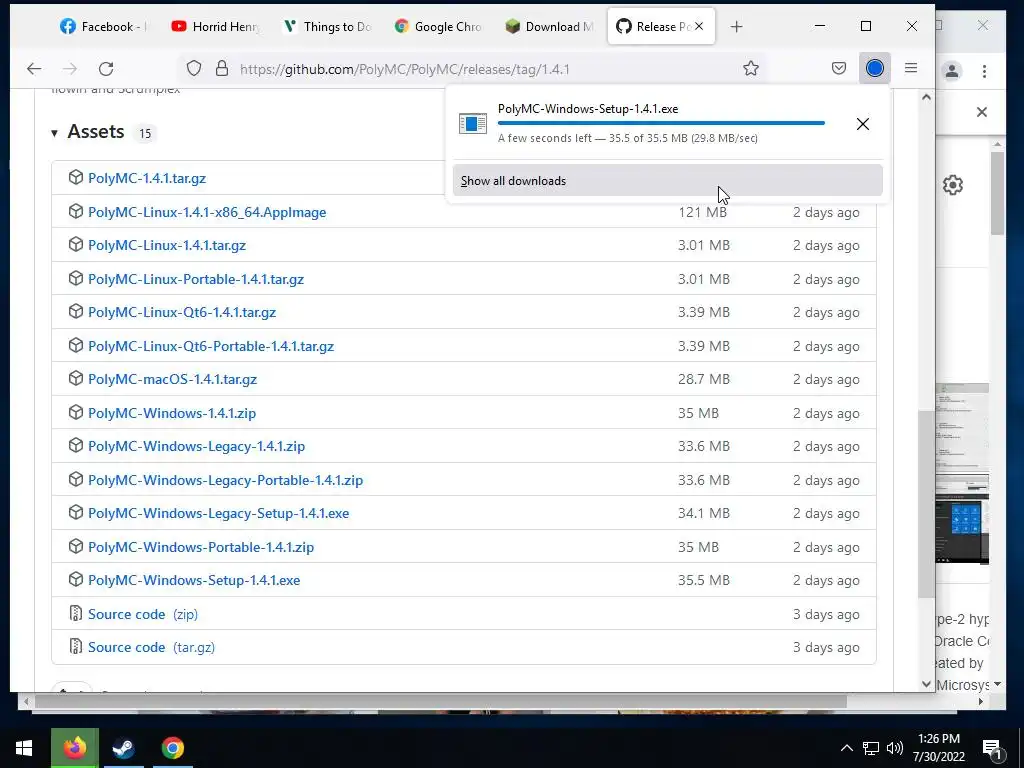Download PolyMC-Windows-Legacy-1.4.1.zip
The height and width of the screenshot is (768, 1024).
pyautogui.click(x=197, y=447)
